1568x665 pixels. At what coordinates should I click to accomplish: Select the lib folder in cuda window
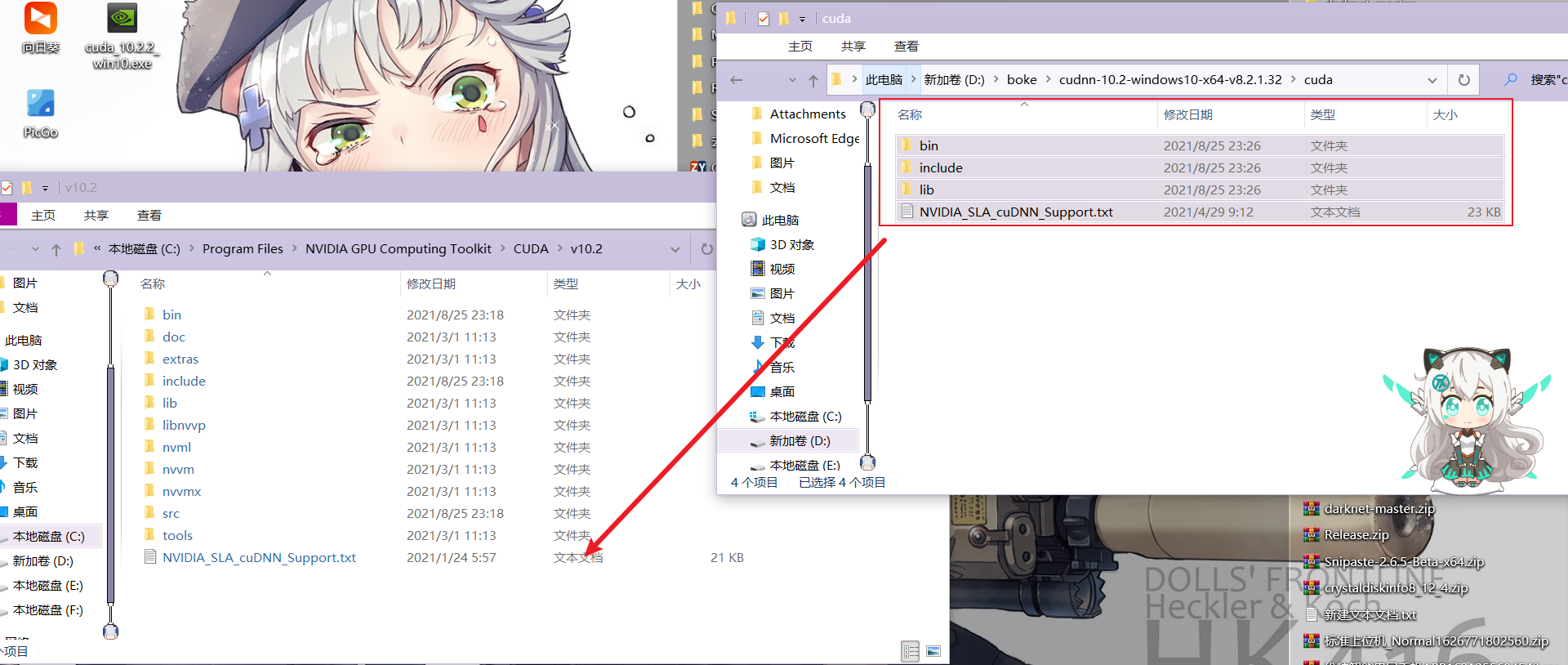(1200, 190)
